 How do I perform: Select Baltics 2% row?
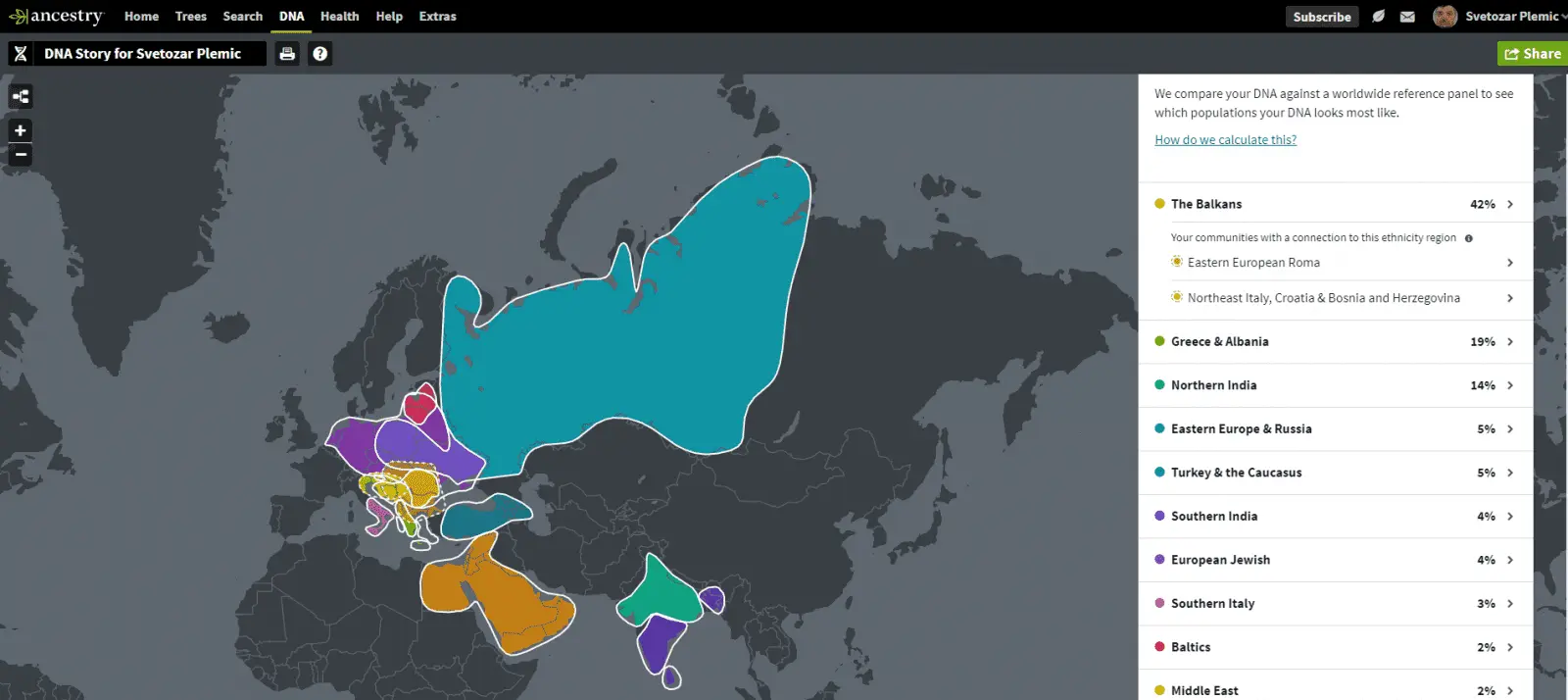pos(1335,647)
